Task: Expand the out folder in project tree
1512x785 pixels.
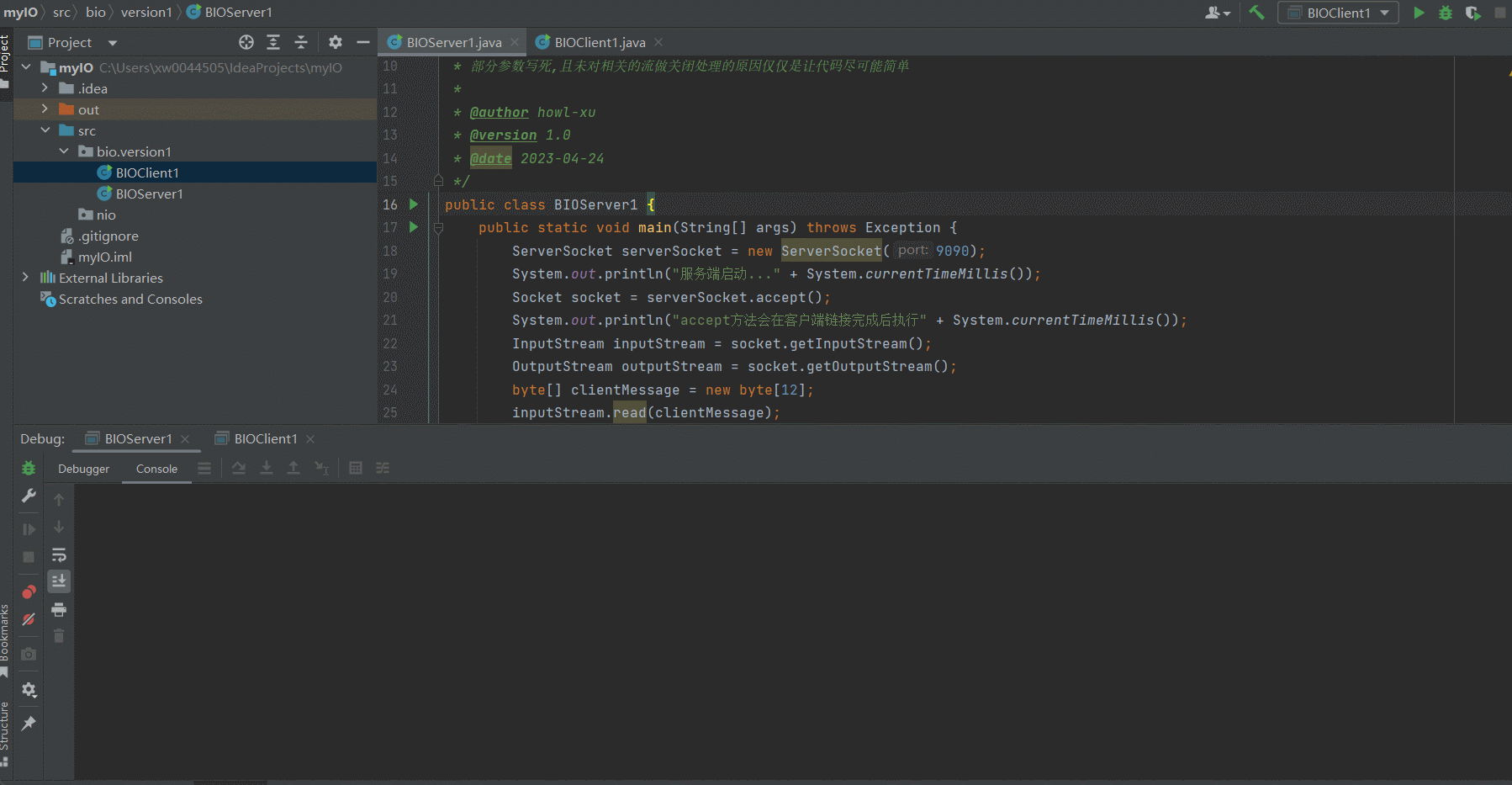Action: tap(45, 109)
